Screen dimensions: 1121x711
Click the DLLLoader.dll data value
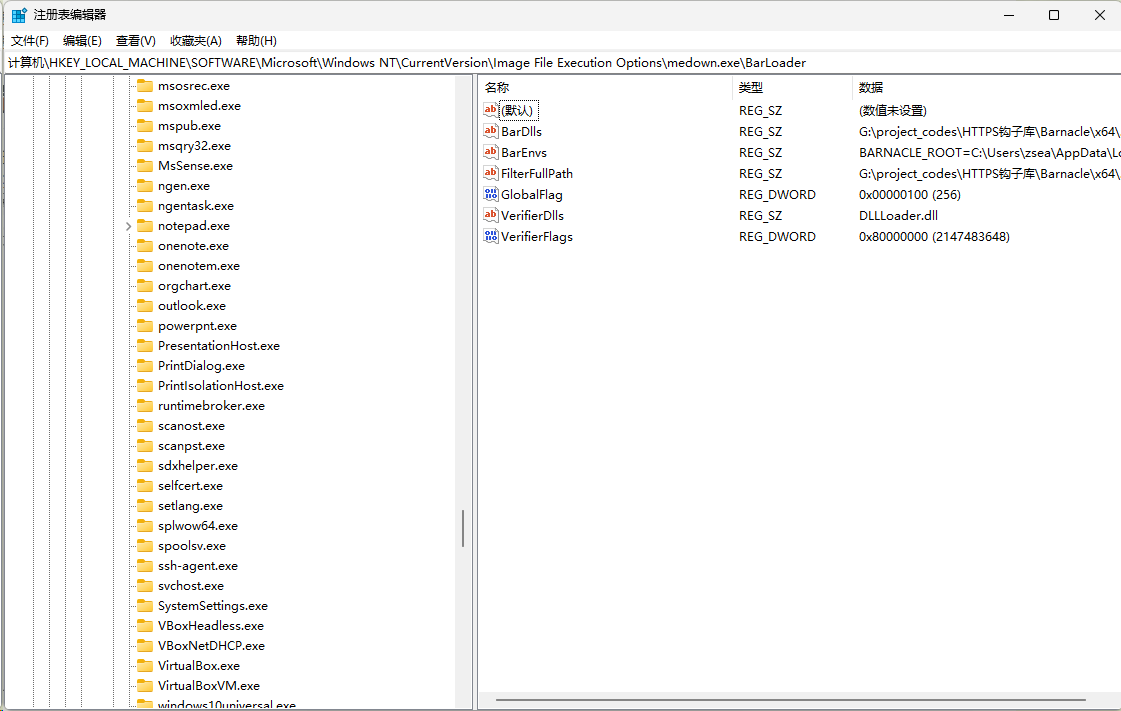click(898, 215)
